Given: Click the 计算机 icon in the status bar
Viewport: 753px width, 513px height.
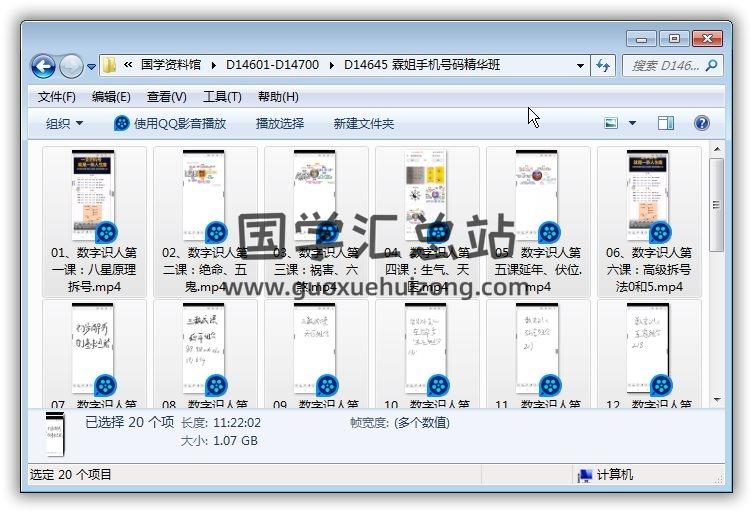Looking at the screenshot, I should tap(584, 475).
